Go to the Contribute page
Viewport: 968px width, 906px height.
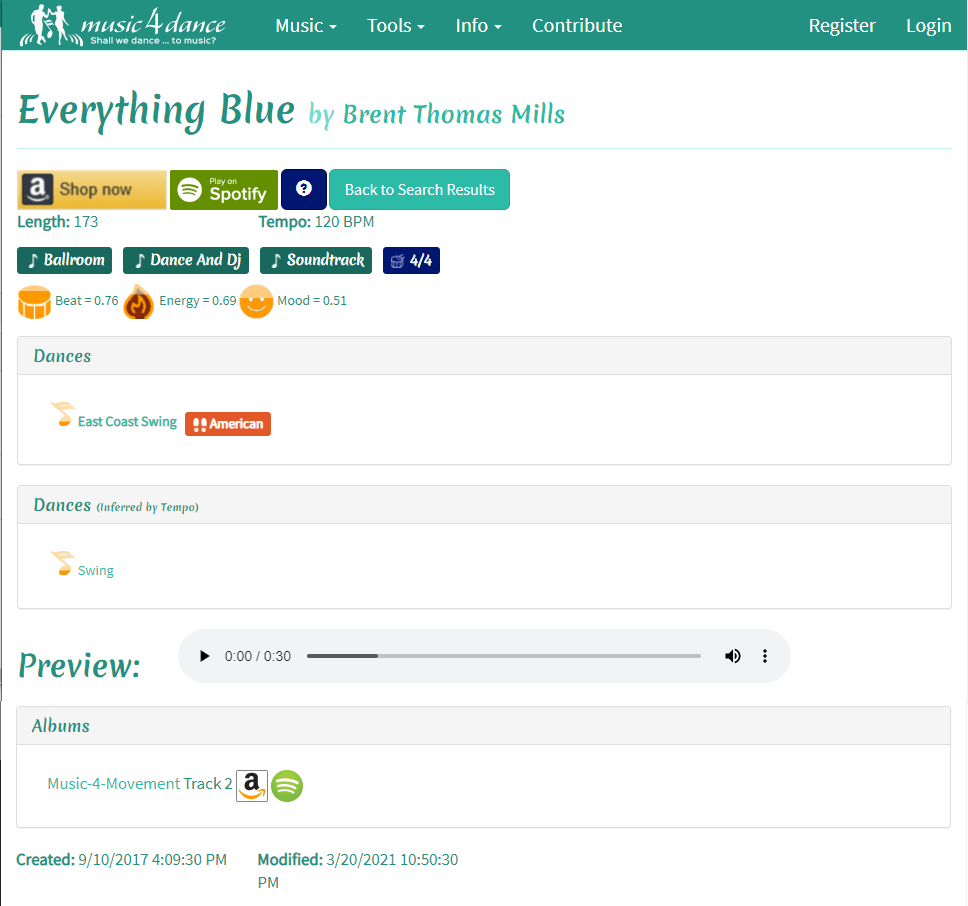pyautogui.click(x=577, y=26)
